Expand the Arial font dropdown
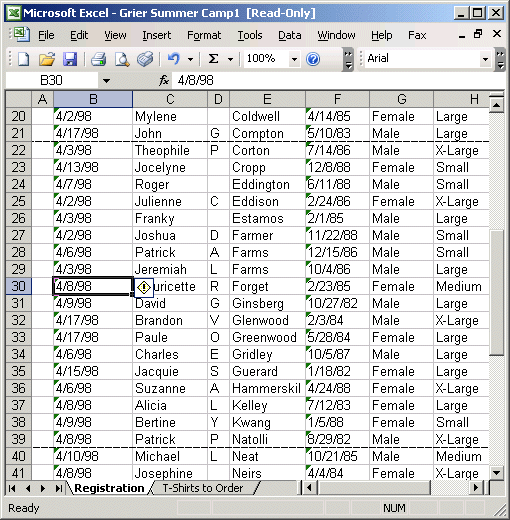Image resolution: width=510 pixels, height=520 pixels. [485, 59]
